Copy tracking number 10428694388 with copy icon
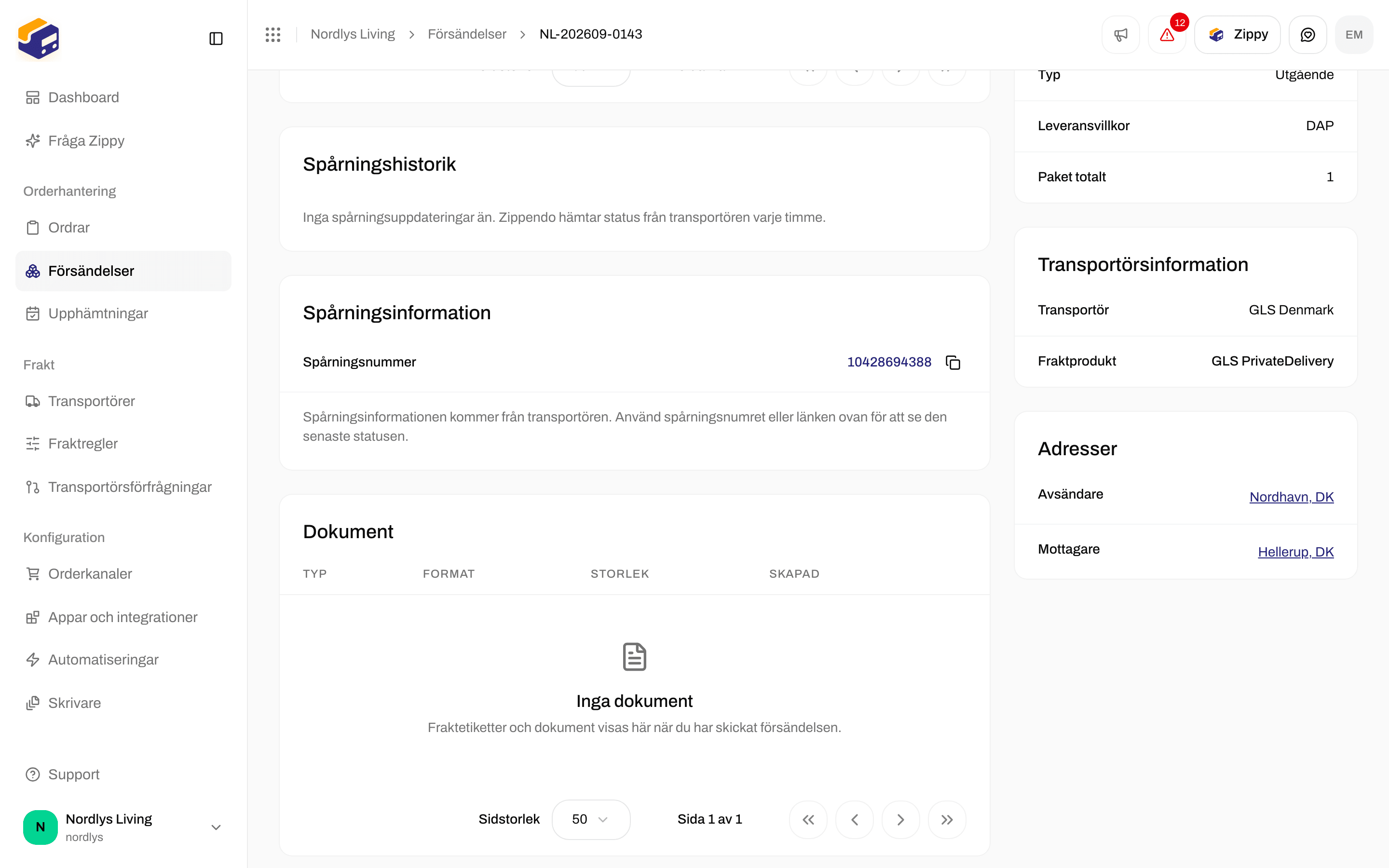The image size is (1389, 868). (953, 362)
